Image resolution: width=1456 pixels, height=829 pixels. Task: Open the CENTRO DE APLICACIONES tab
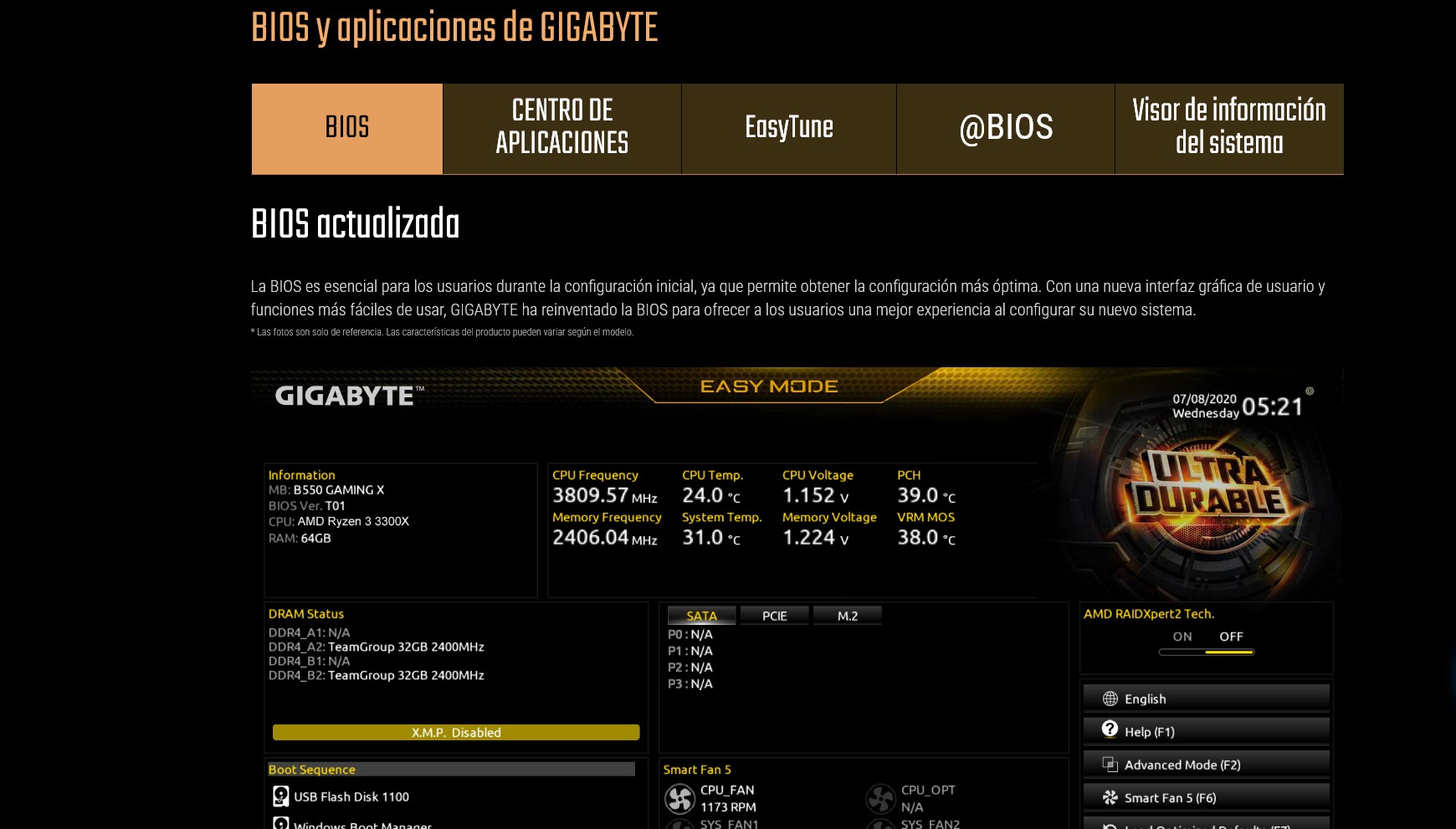562,129
